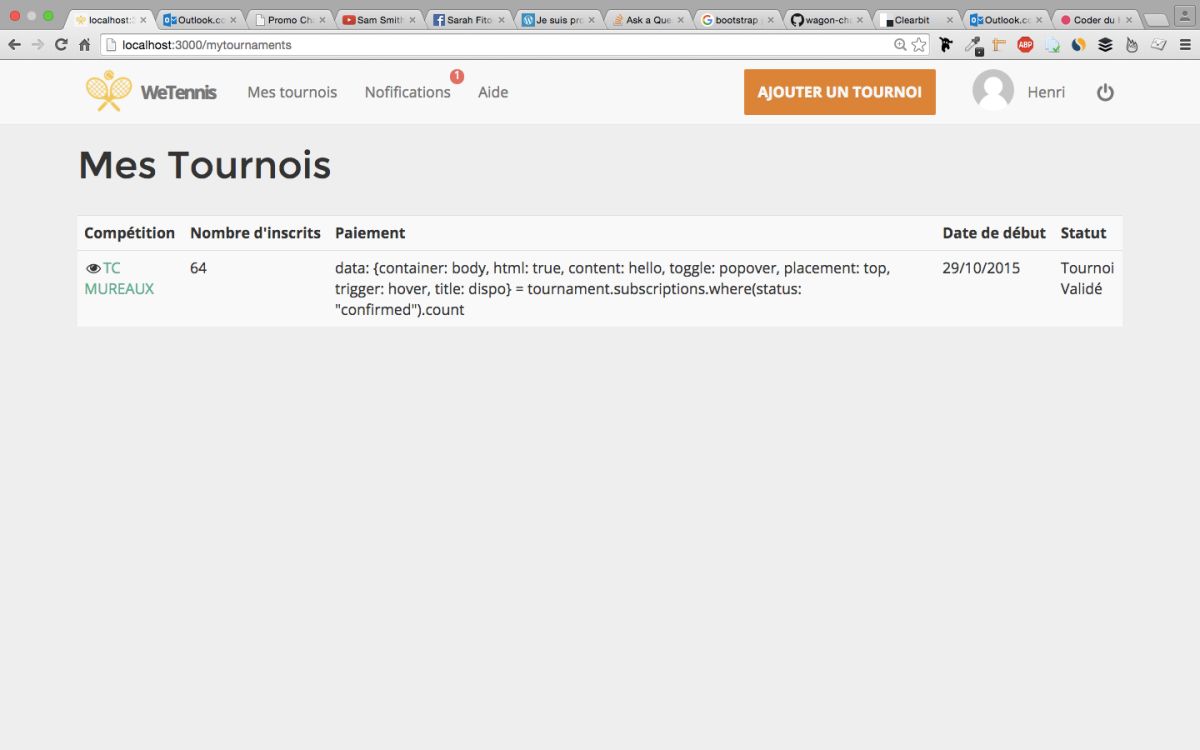This screenshot has width=1200, height=750.
Task: Click the eyedropper color picker extension
Action: coord(973,45)
